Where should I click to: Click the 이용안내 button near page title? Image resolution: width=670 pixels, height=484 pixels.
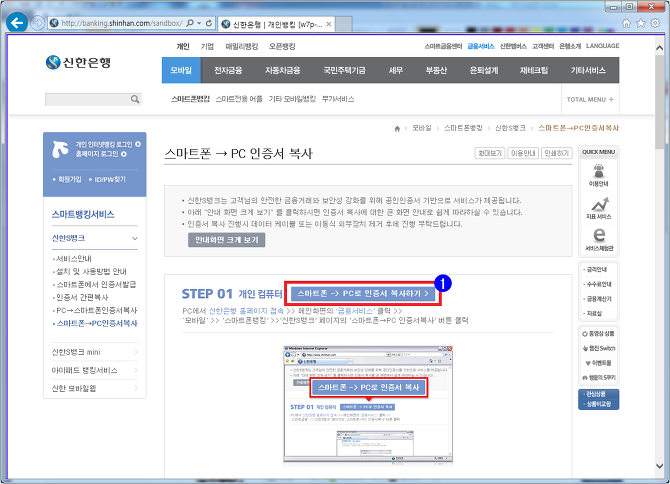pyautogui.click(x=523, y=153)
